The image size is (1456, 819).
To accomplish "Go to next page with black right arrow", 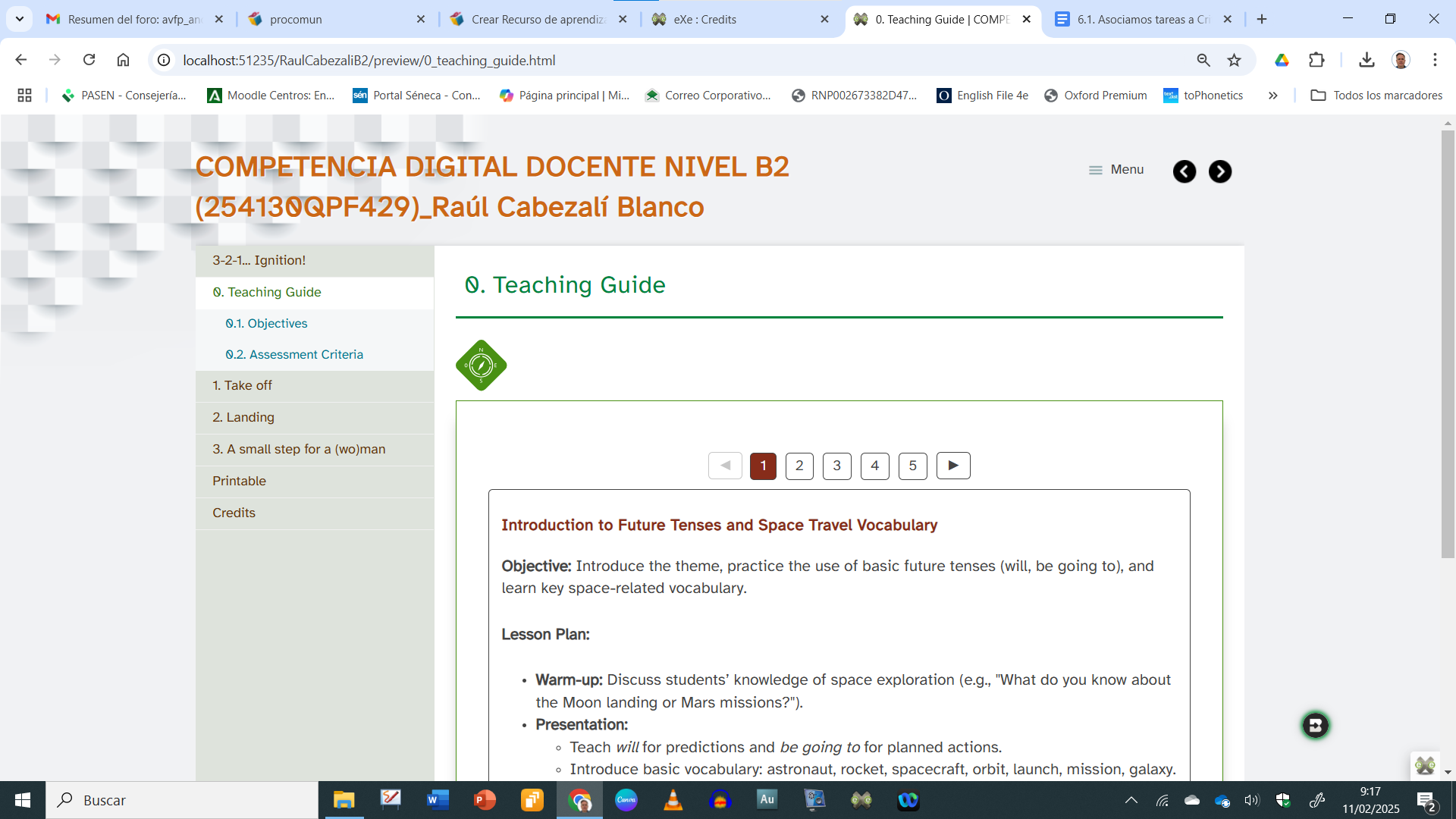I will (1220, 171).
